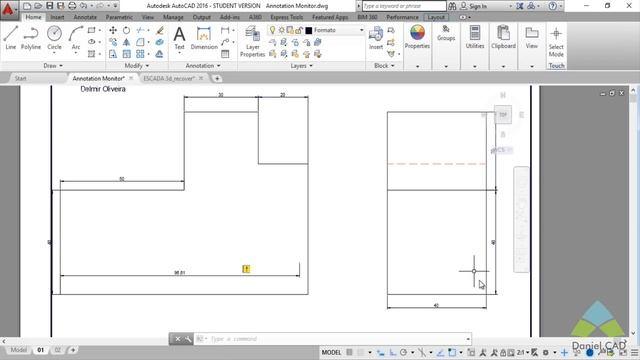Click the Scale tool in Modify panel

127,54
